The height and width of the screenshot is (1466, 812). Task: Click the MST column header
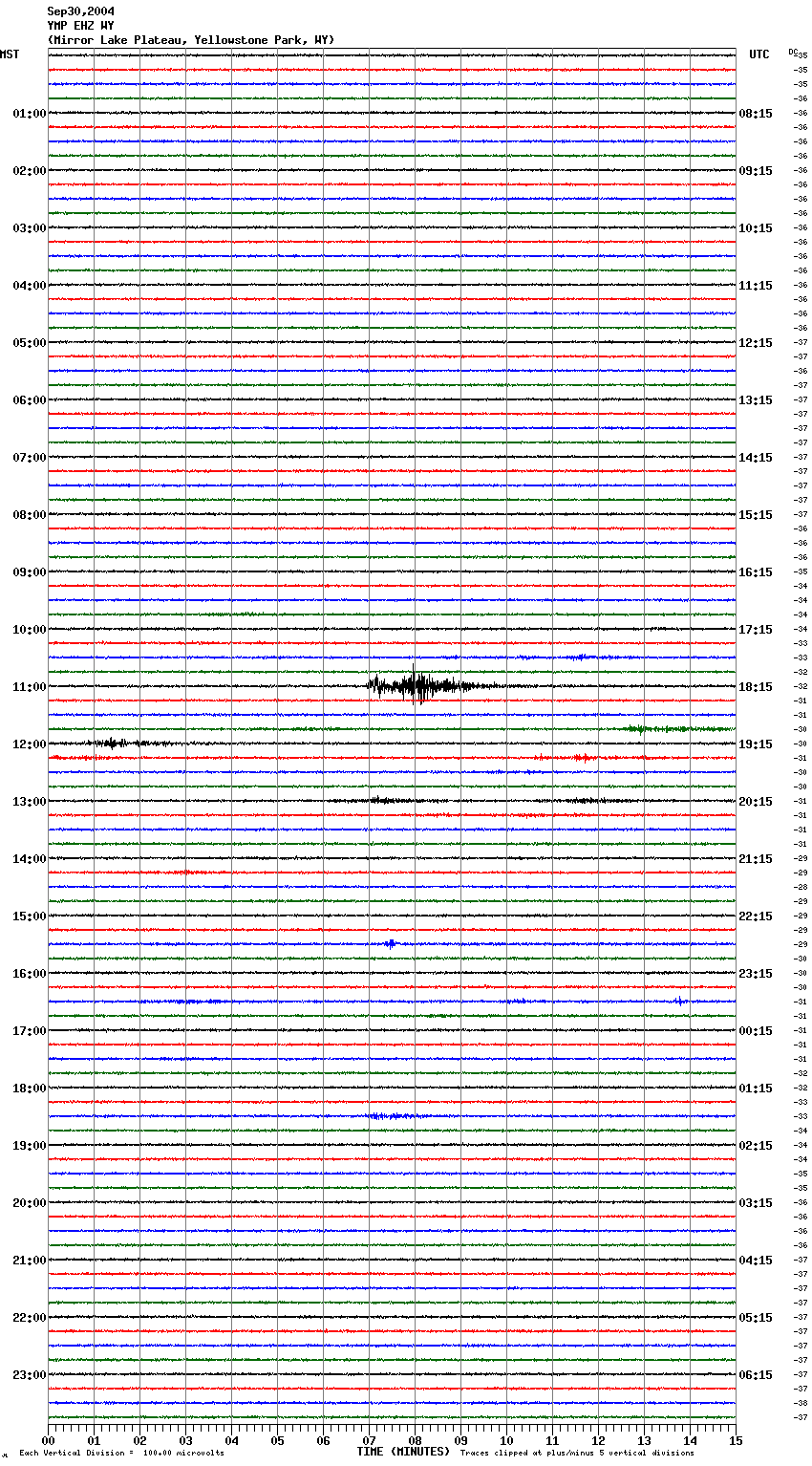[10, 54]
